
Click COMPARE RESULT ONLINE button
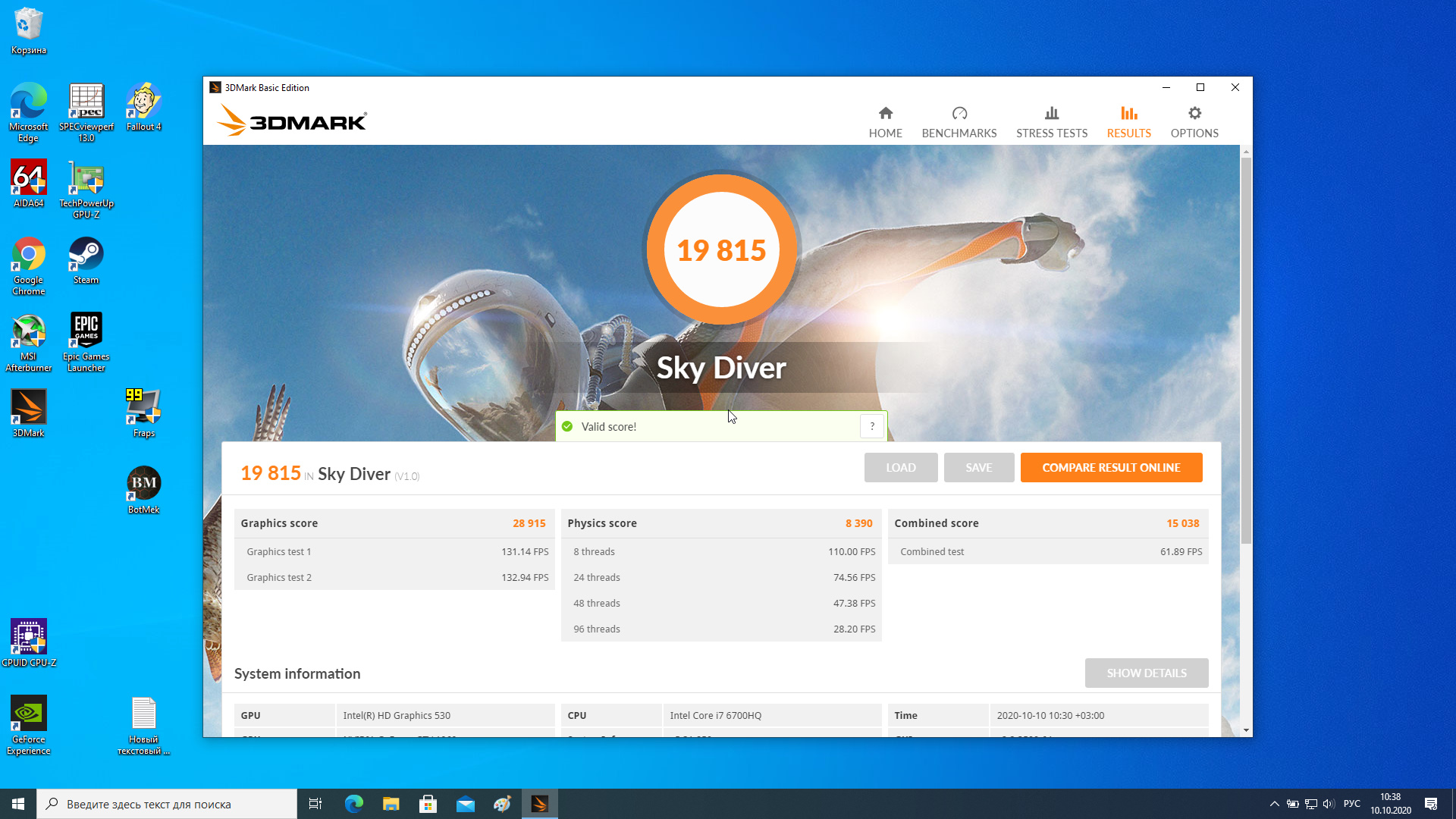tap(1111, 467)
